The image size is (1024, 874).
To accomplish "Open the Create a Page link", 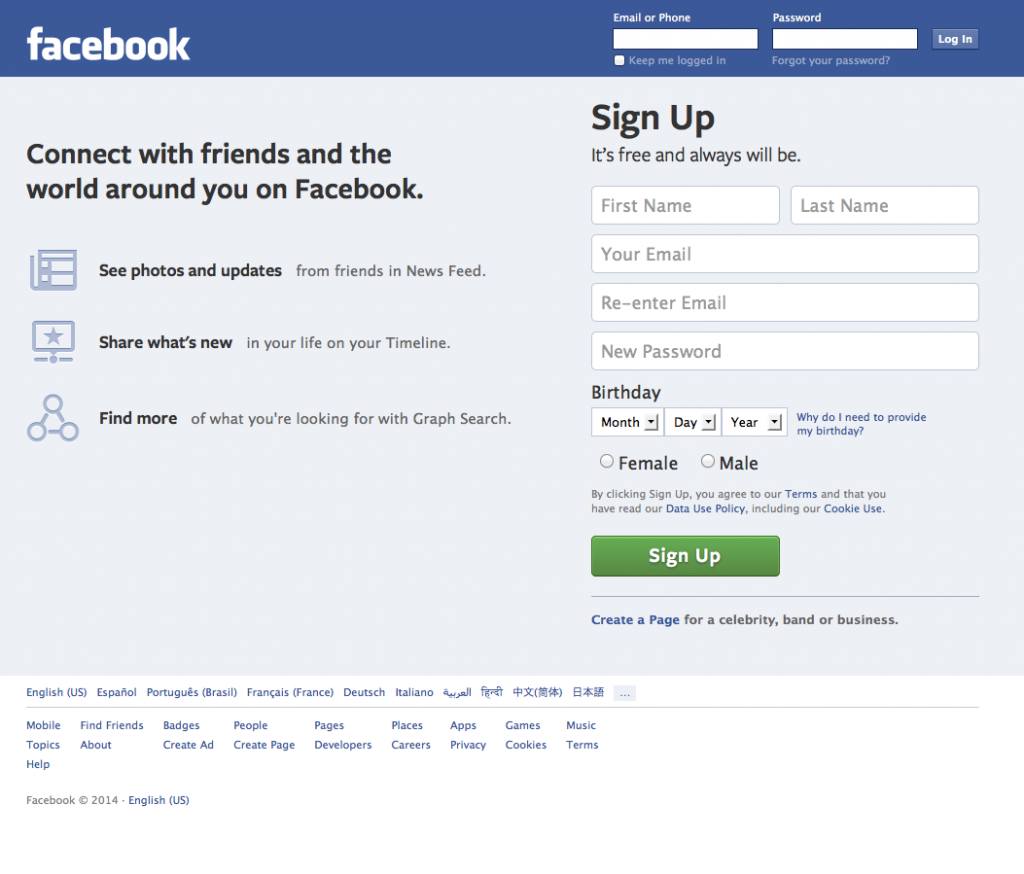I will coord(635,620).
